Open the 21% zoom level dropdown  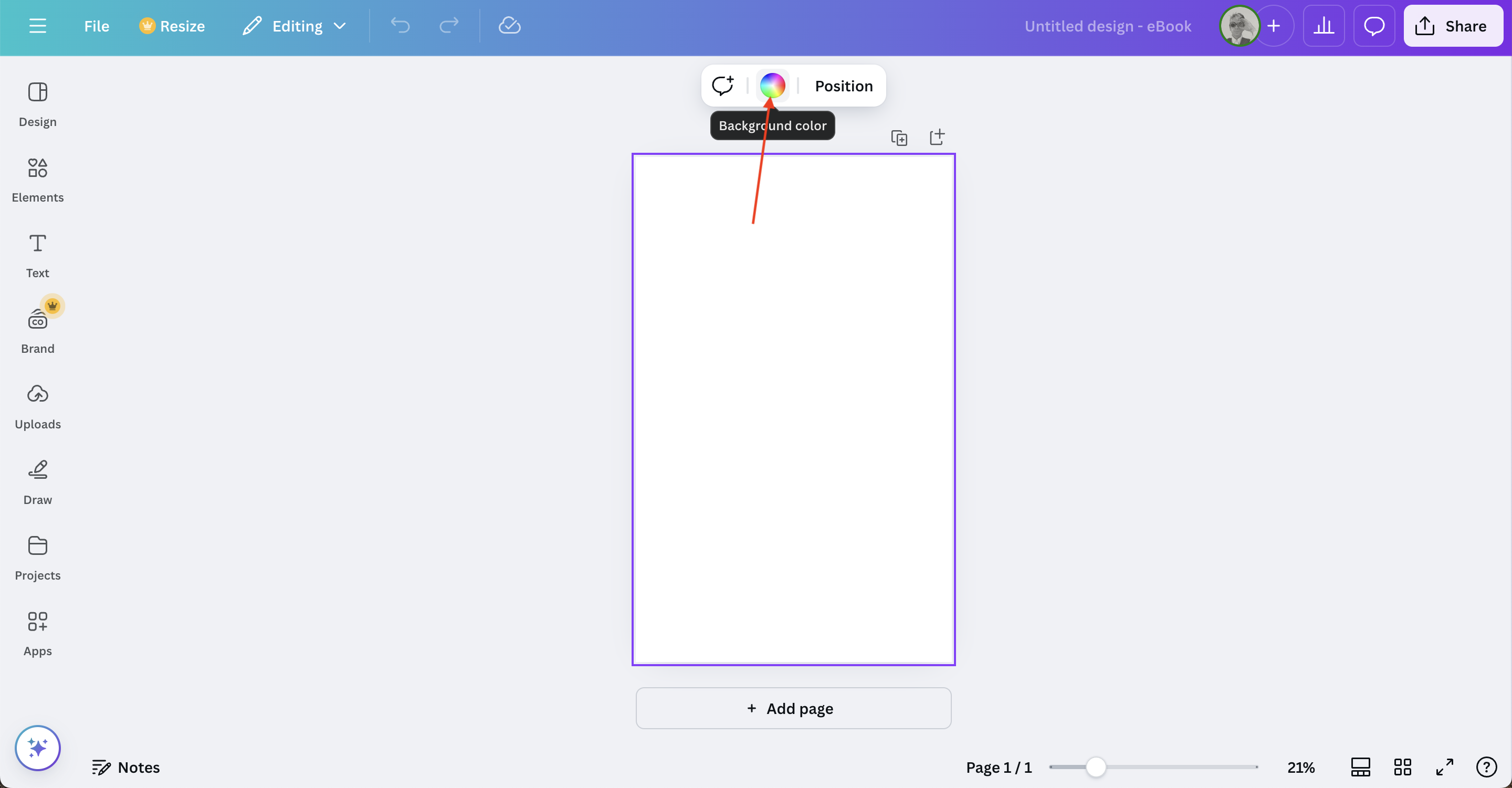click(x=1301, y=767)
